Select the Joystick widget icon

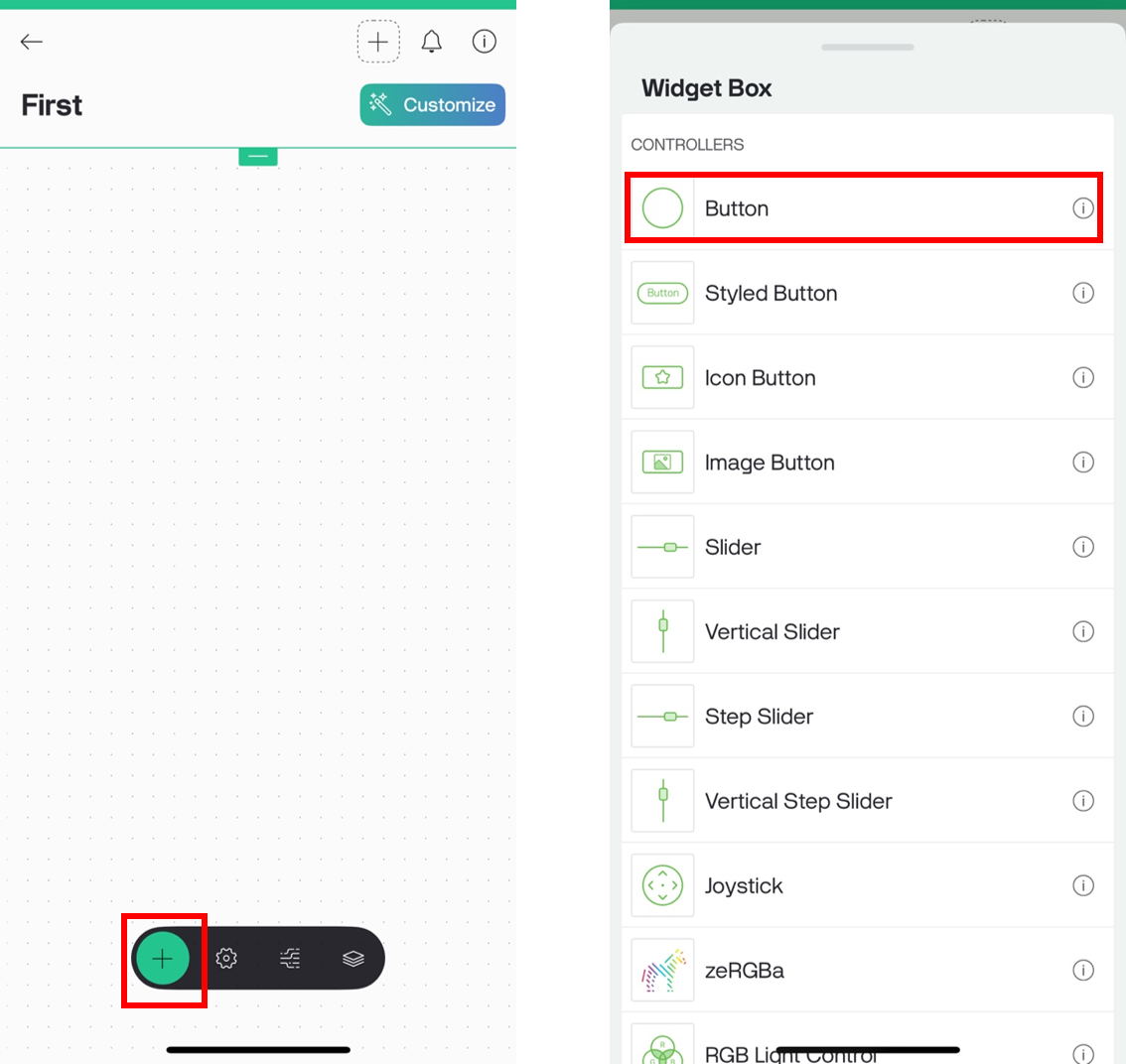click(x=663, y=886)
